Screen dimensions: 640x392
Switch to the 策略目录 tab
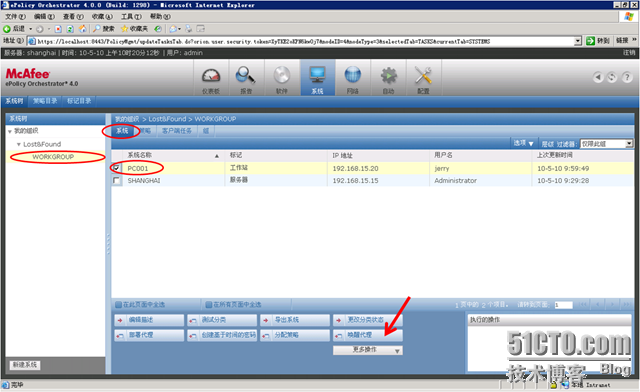tap(45, 101)
